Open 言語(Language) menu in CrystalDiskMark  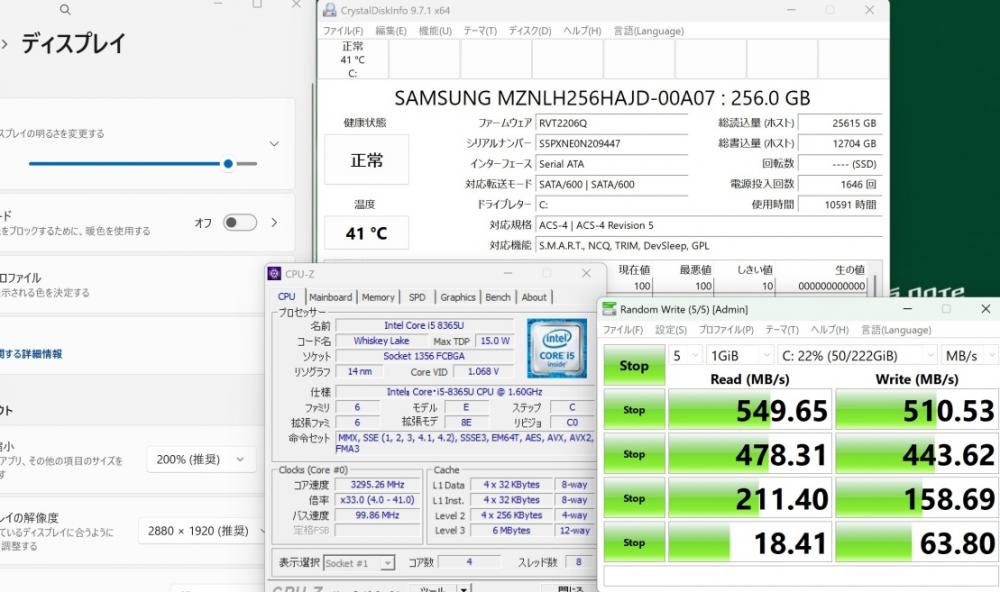895,330
